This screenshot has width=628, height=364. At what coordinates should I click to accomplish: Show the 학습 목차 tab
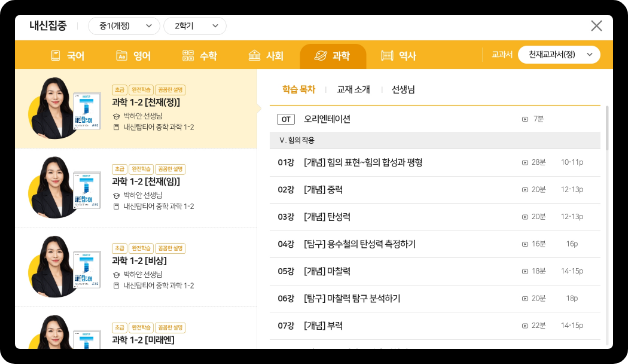click(x=298, y=89)
